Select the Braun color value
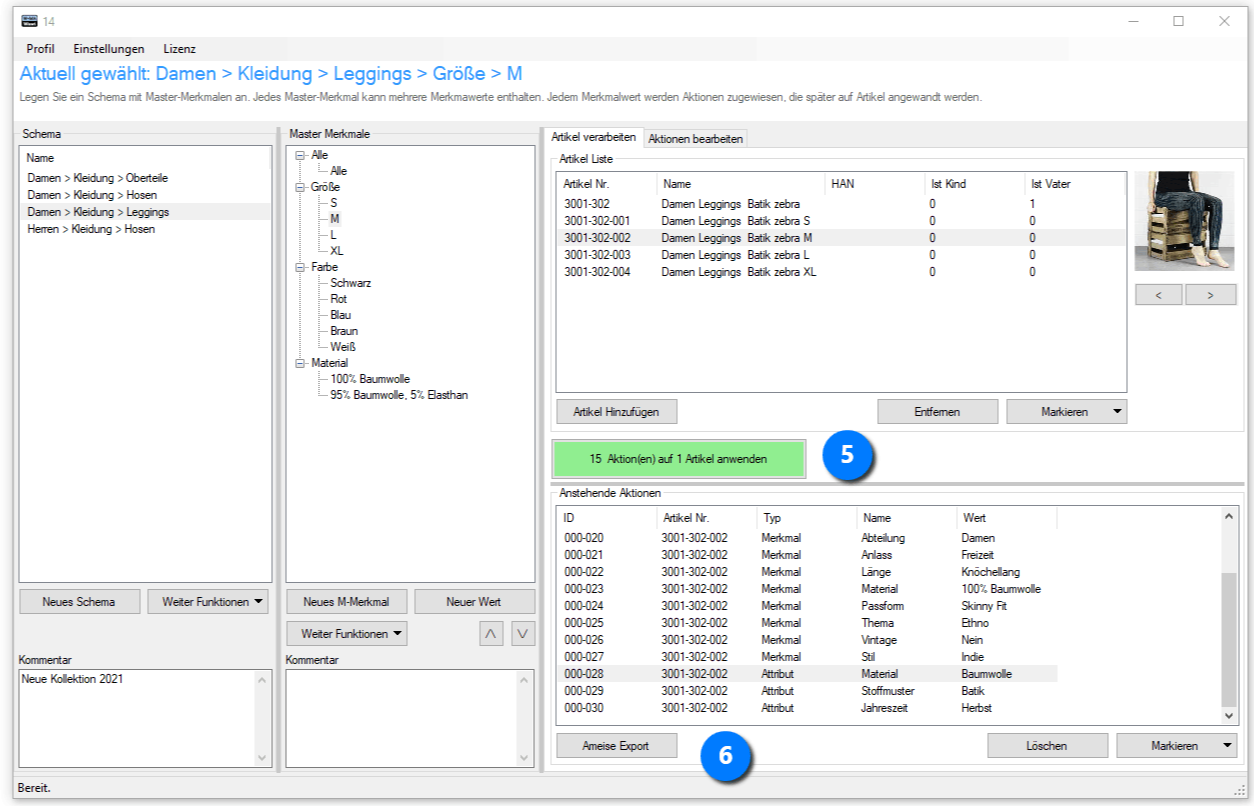 pyautogui.click(x=344, y=331)
